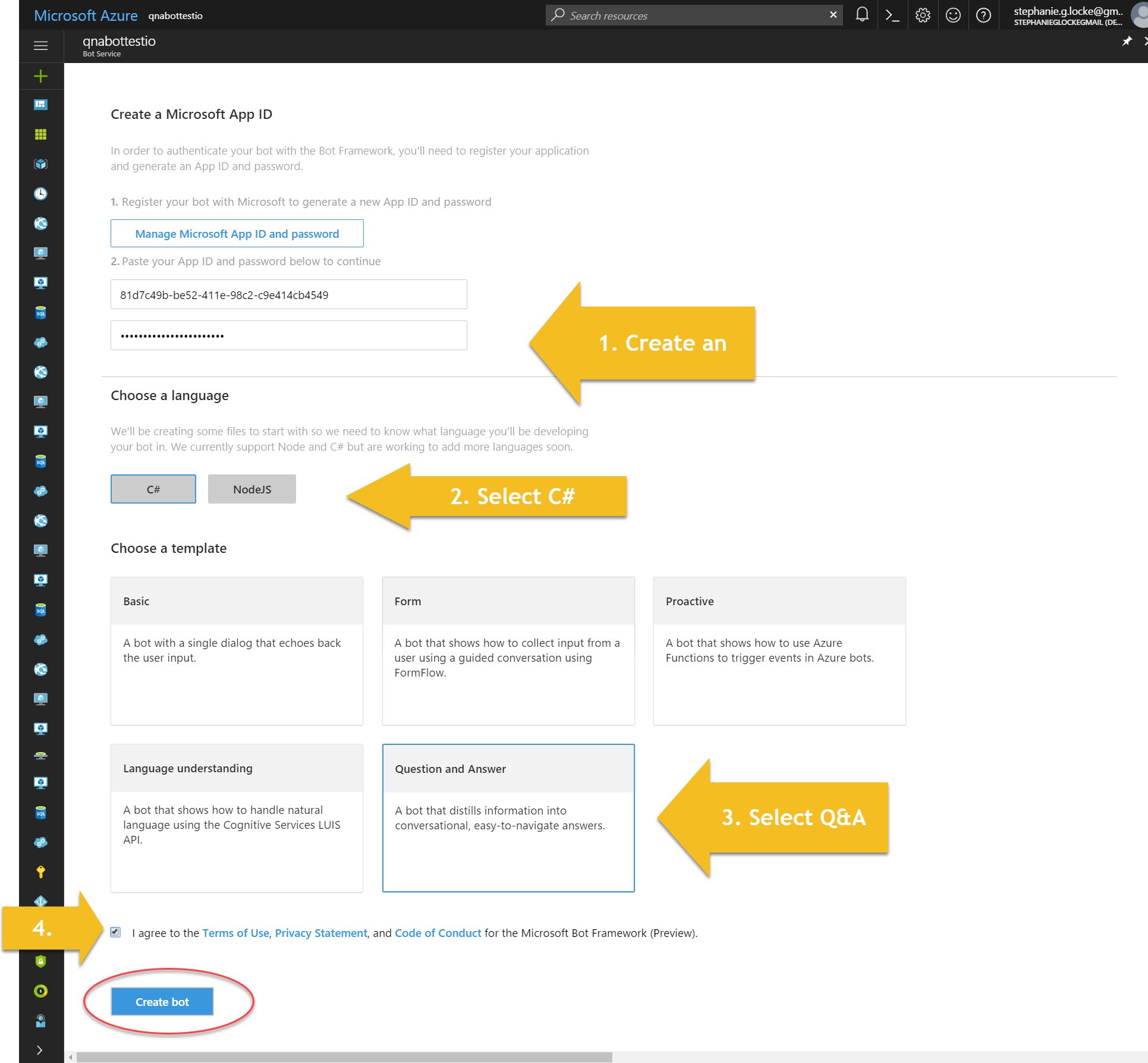
Task: Choose the Question and Answer template
Action: pyautogui.click(x=508, y=817)
